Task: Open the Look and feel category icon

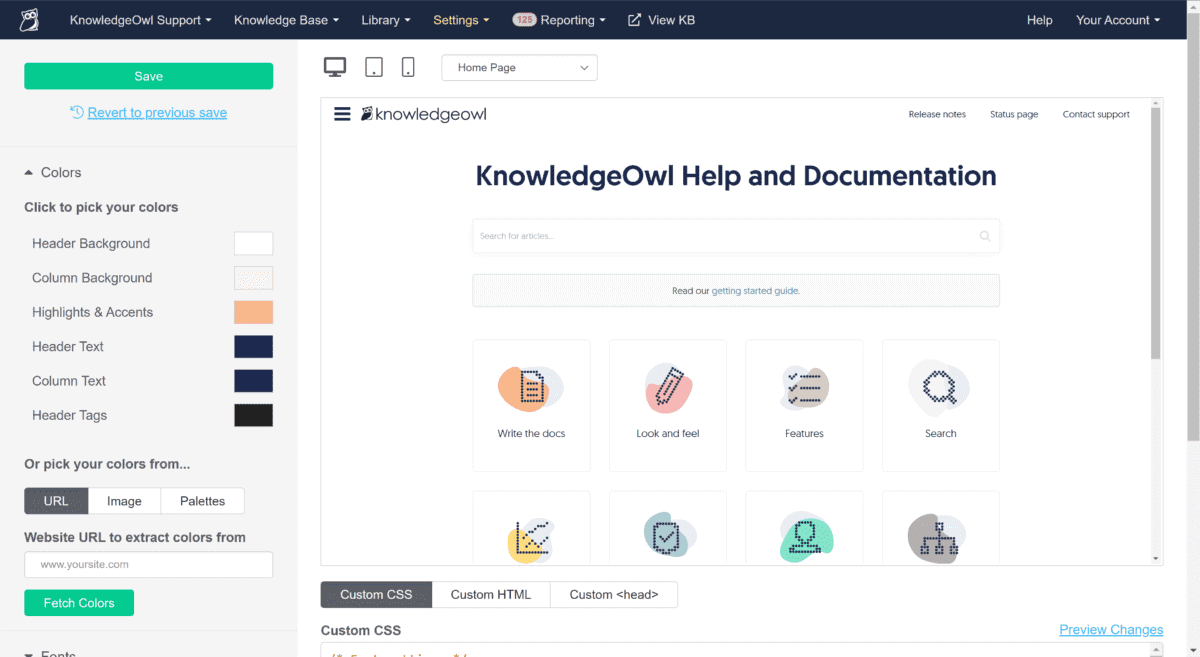Action: pos(667,388)
